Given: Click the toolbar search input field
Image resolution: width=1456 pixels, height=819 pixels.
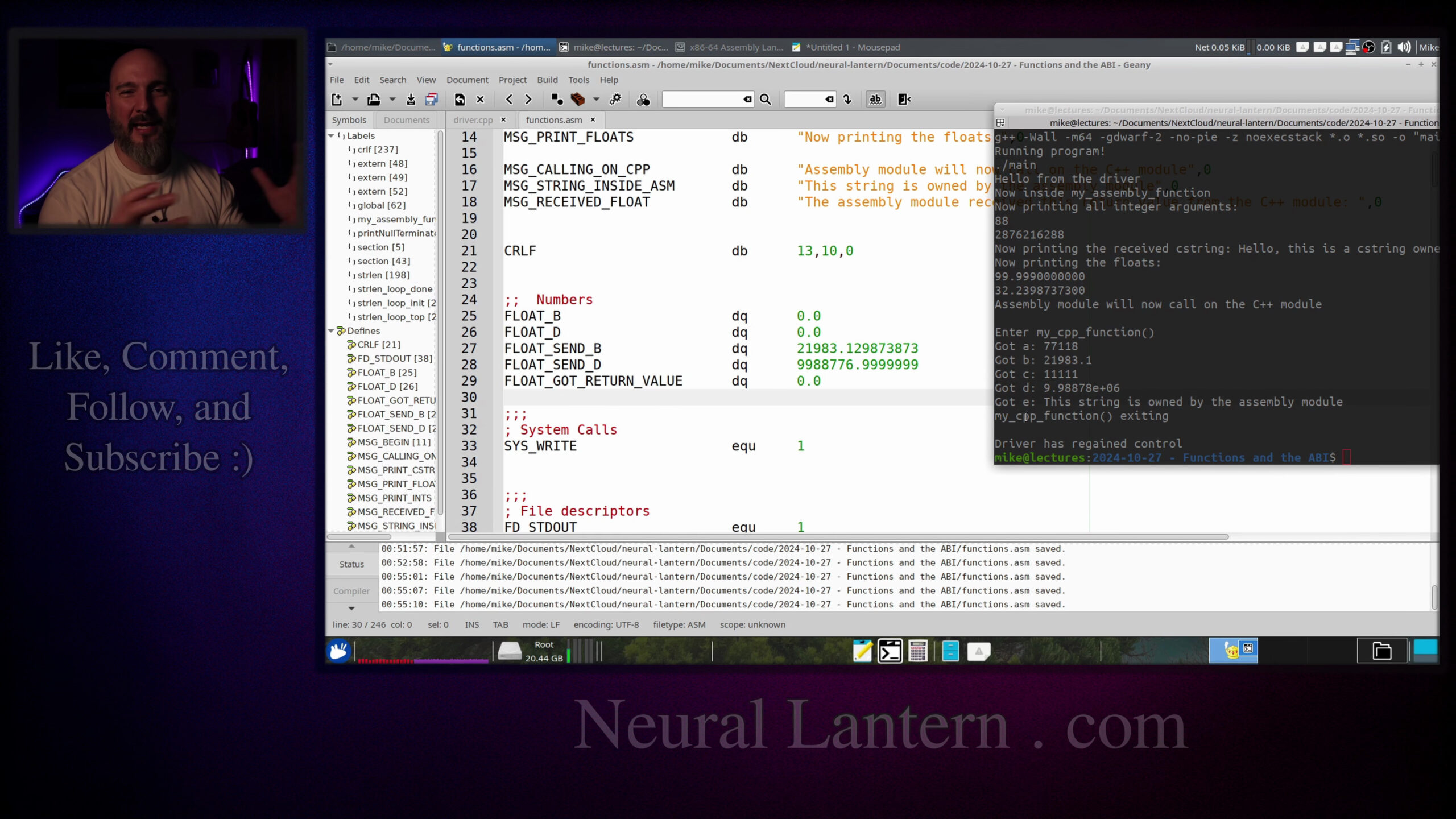Looking at the screenshot, I should pos(702,100).
